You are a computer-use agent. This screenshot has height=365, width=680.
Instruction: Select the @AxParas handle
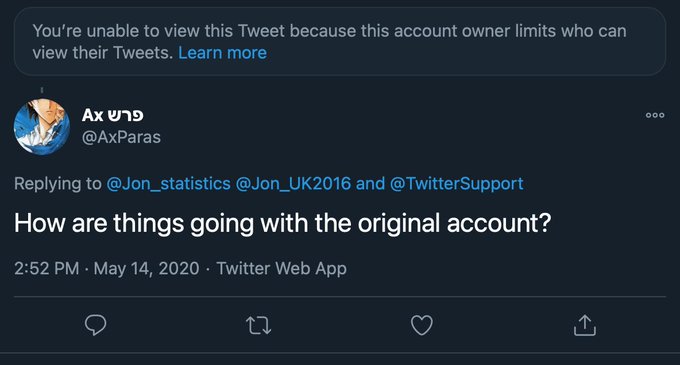pyautogui.click(x=121, y=137)
